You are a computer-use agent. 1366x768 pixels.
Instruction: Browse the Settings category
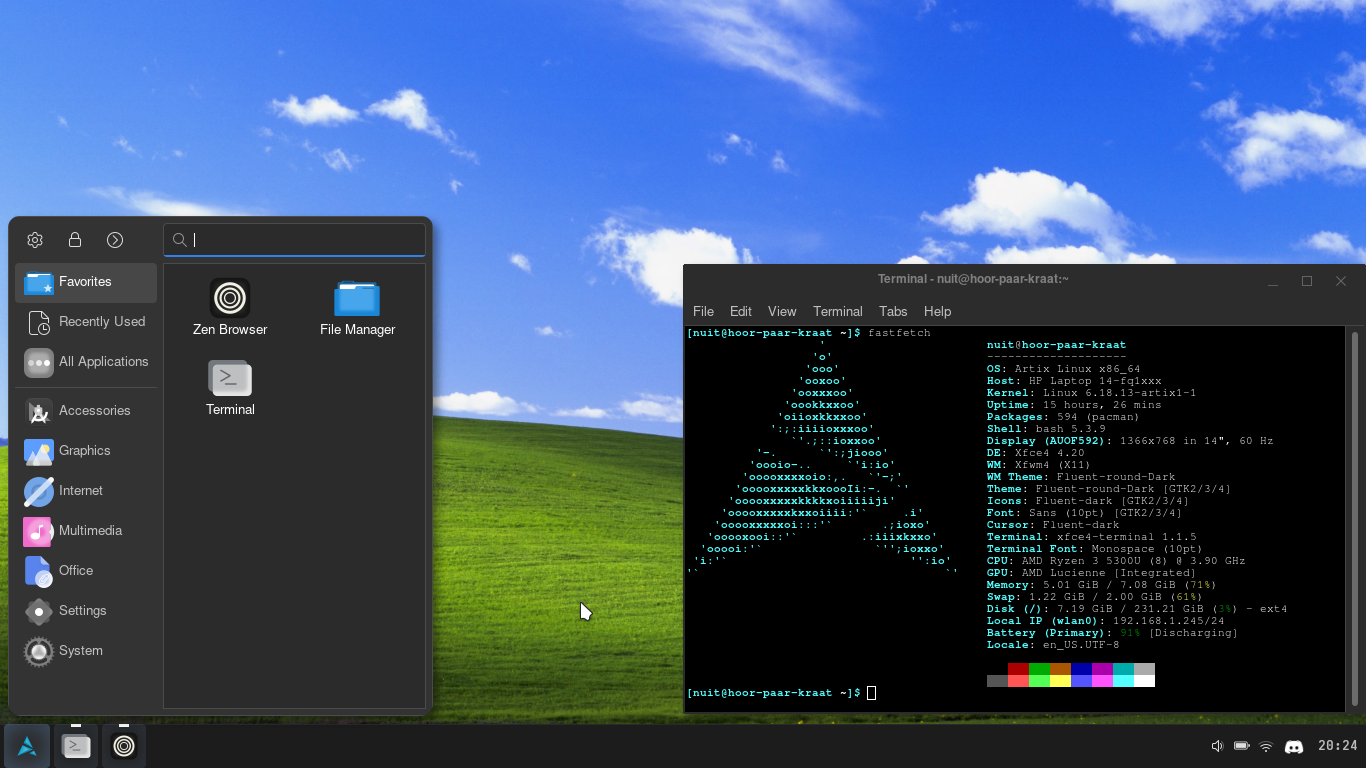(x=86, y=611)
